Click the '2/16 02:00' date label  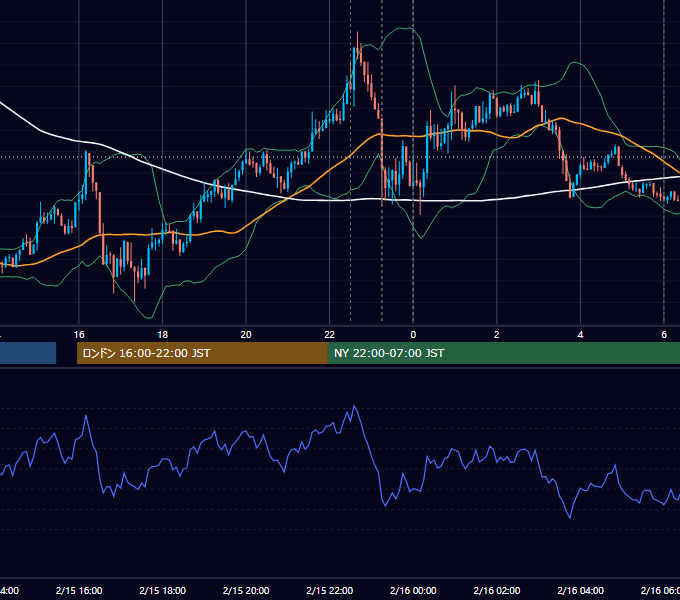point(497,590)
